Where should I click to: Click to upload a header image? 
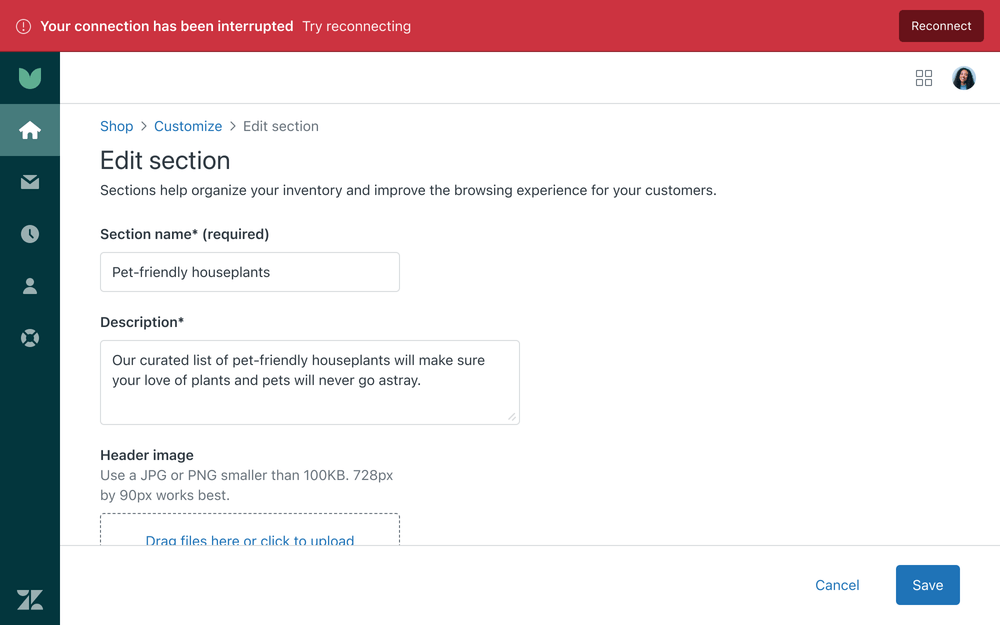pyautogui.click(x=249, y=541)
